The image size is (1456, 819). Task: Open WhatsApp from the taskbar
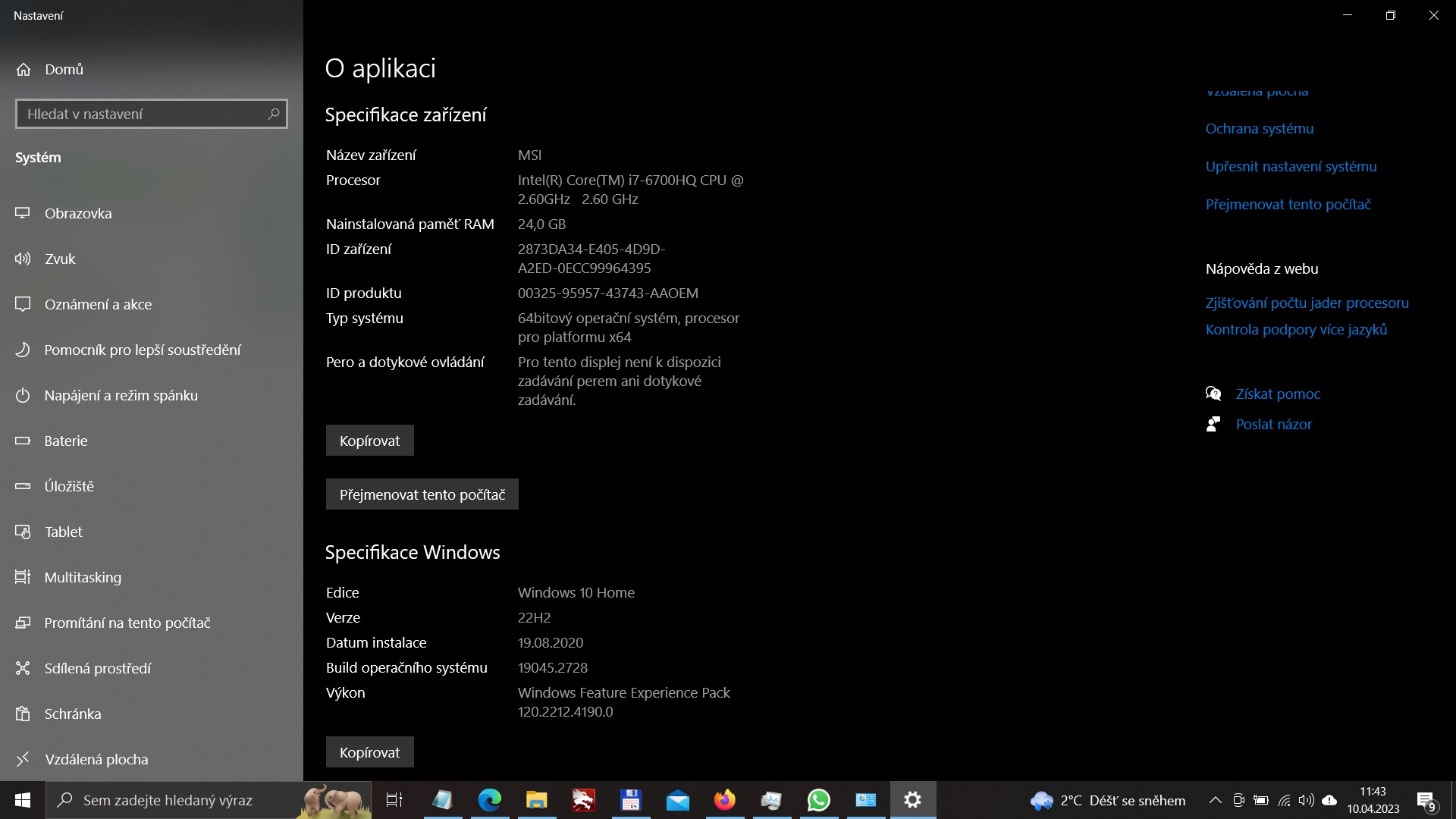click(x=819, y=800)
